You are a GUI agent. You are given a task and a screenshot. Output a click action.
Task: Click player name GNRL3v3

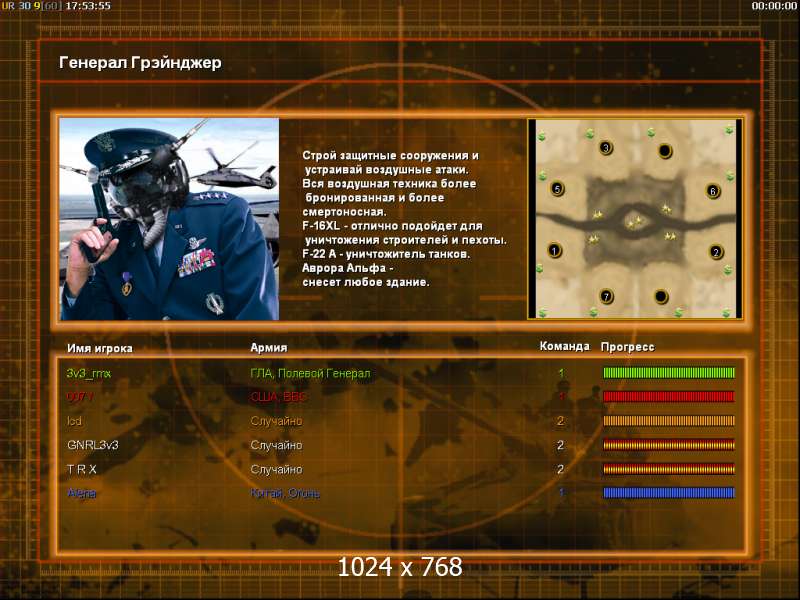[x=93, y=445]
